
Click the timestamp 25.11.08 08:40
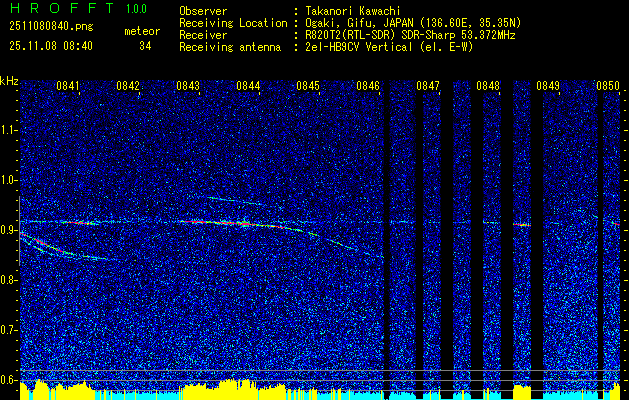tap(51, 46)
